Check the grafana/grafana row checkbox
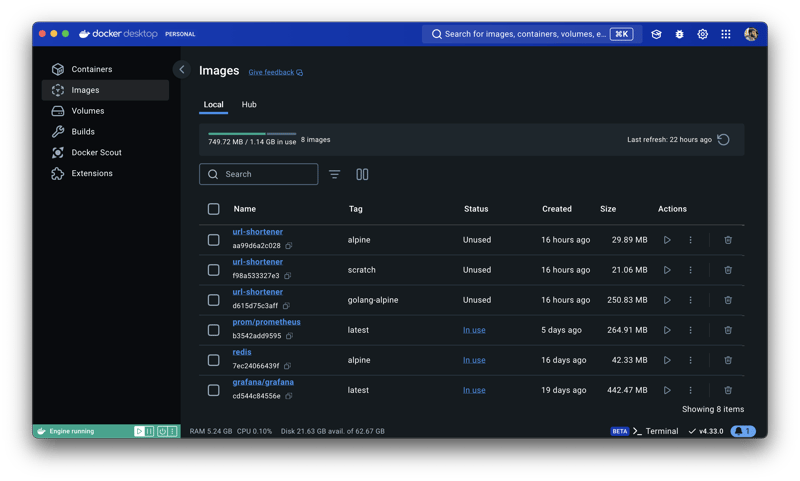 coord(213,390)
